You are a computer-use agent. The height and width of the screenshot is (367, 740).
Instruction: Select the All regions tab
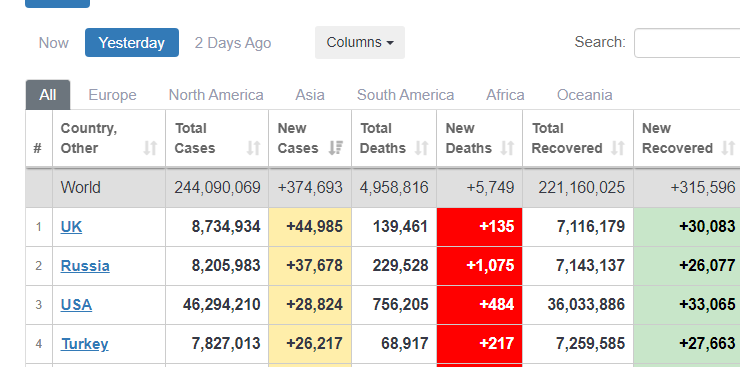(x=48, y=95)
